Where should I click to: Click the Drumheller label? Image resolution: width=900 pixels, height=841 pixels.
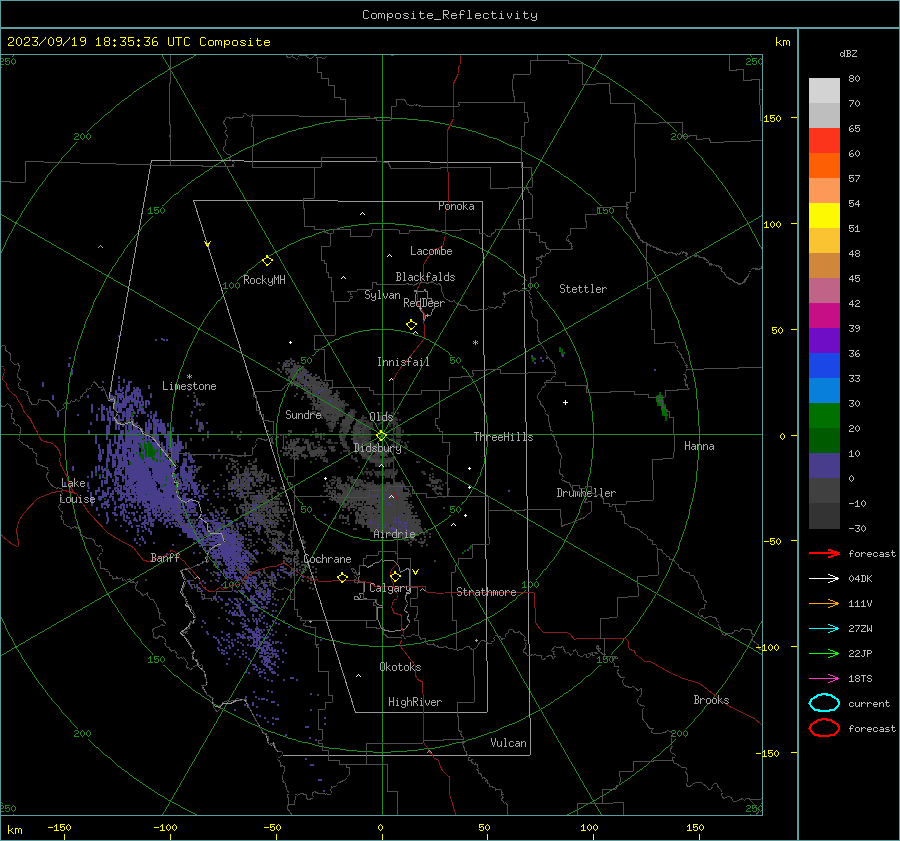point(586,493)
